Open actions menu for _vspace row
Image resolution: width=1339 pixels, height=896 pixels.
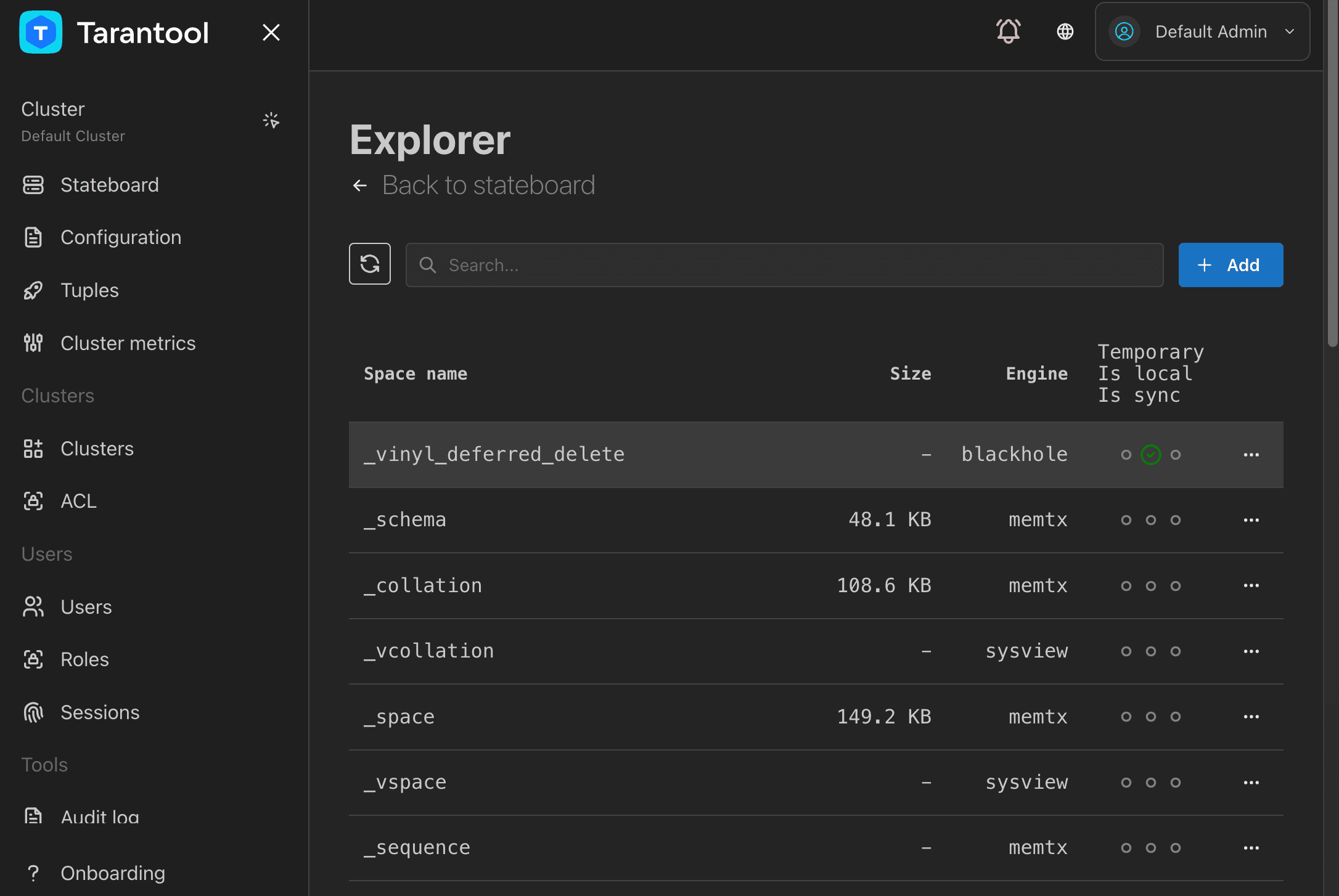tap(1251, 783)
